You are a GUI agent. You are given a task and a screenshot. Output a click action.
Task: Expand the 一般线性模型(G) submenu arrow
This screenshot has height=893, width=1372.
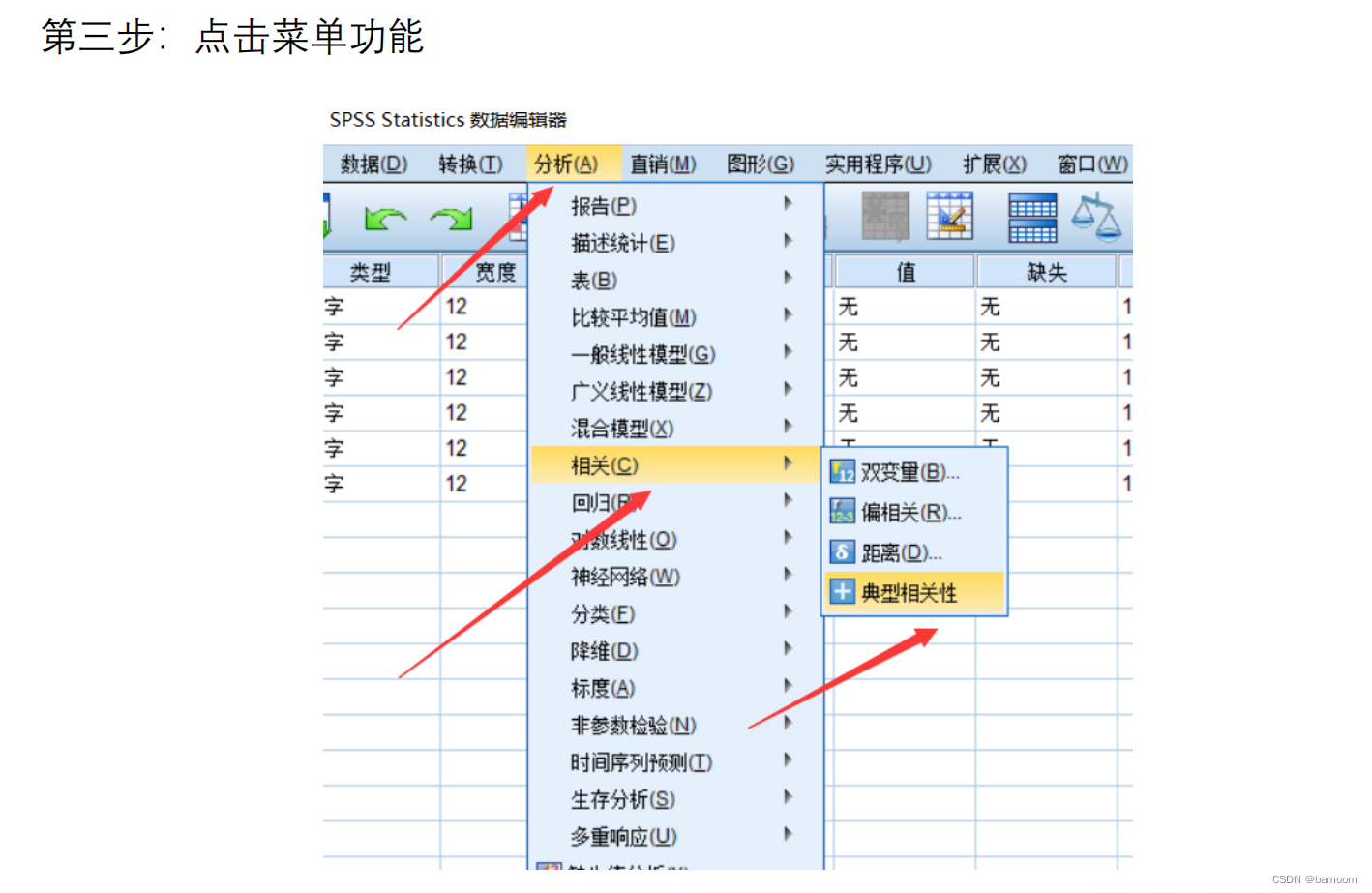point(788,352)
